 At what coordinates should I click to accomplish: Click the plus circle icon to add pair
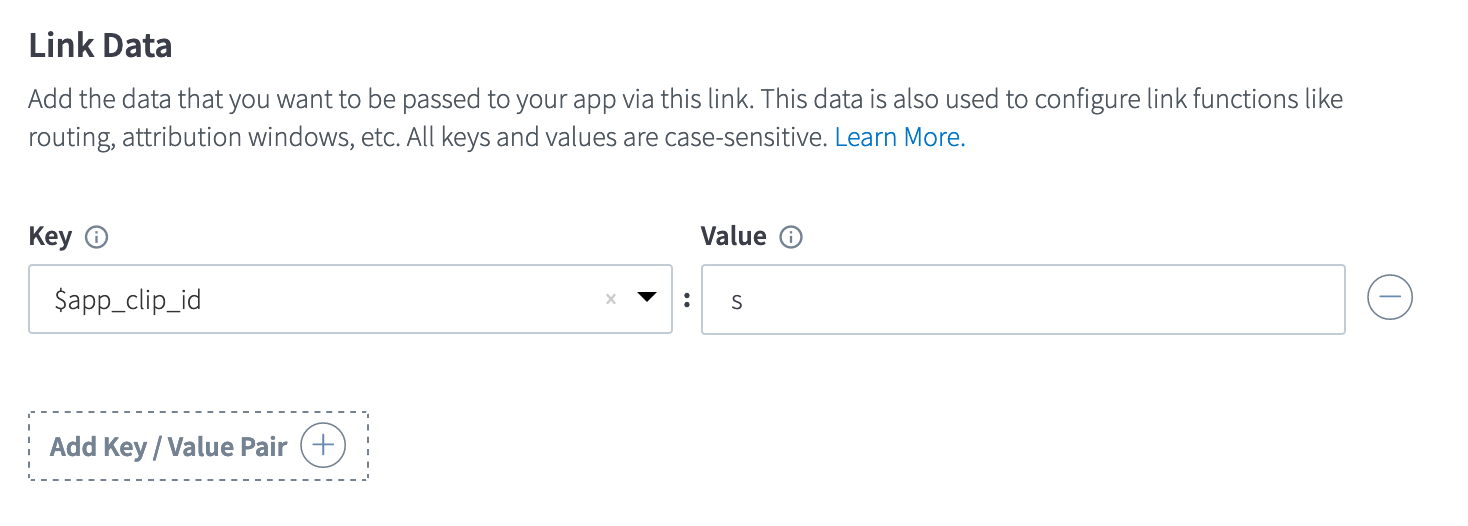323,446
